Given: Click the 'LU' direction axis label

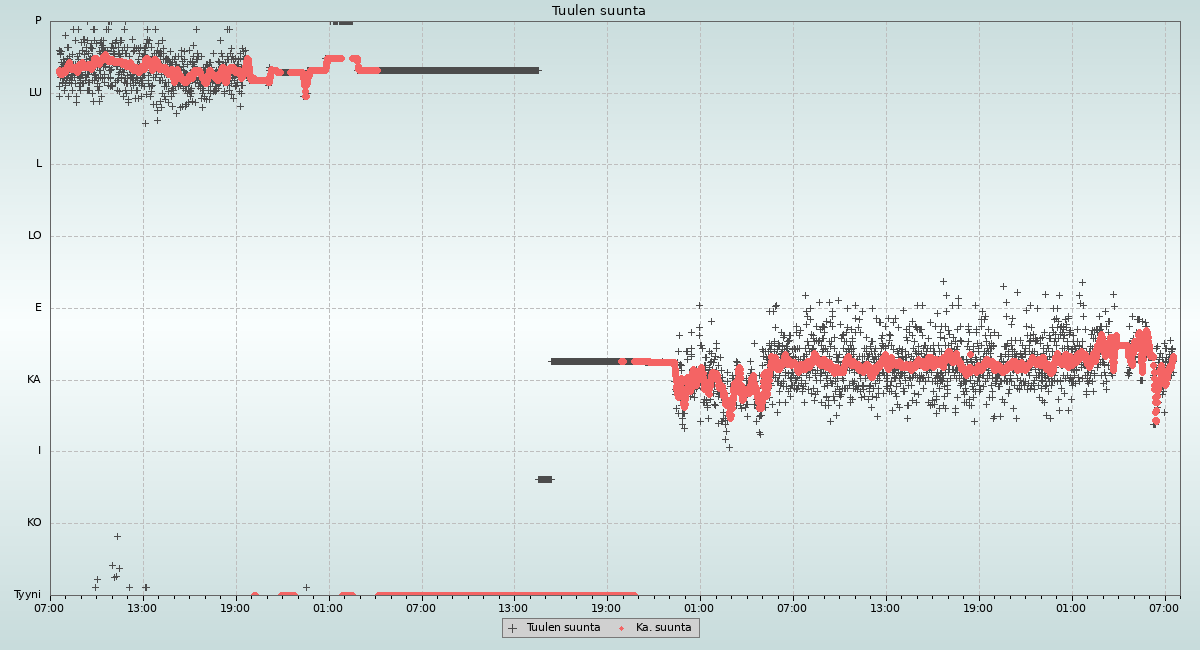Looking at the screenshot, I should (x=35, y=92).
